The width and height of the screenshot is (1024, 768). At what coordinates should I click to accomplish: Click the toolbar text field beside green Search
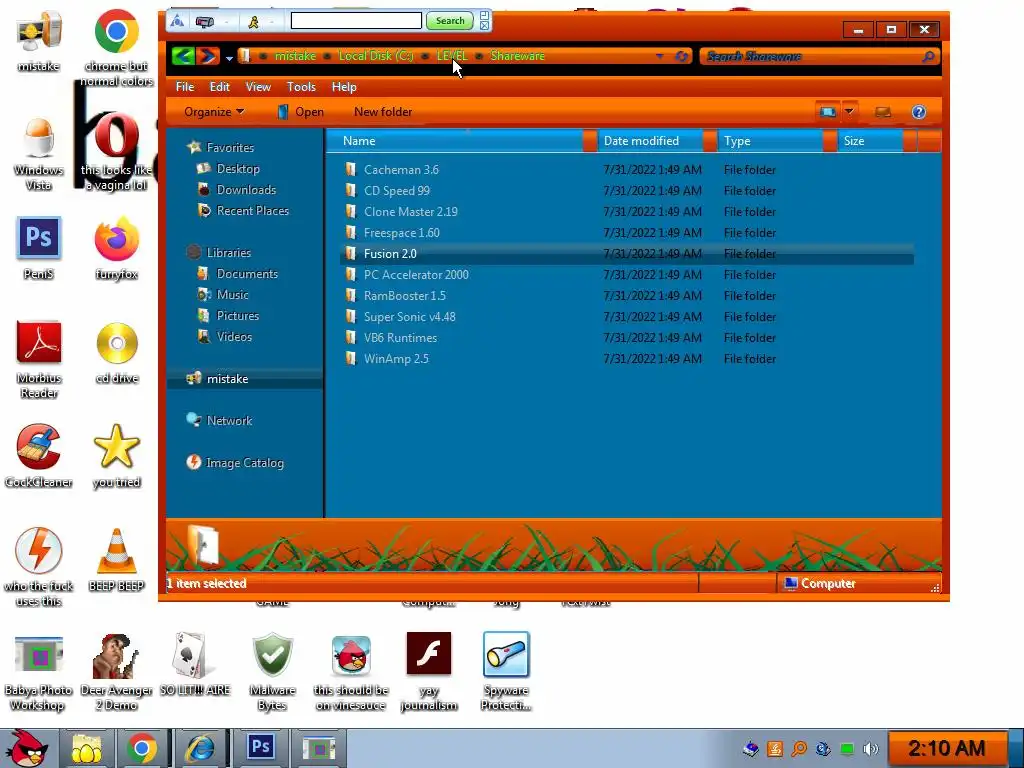pos(356,21)
